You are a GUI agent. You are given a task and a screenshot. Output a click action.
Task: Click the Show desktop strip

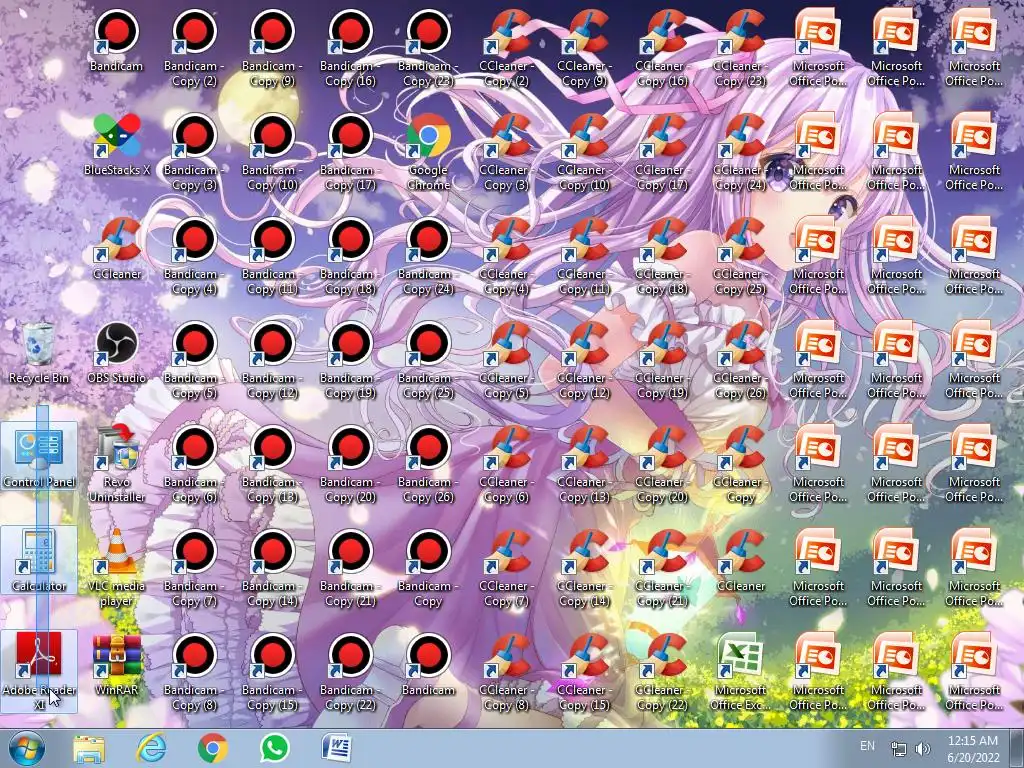pos(1017,748)
